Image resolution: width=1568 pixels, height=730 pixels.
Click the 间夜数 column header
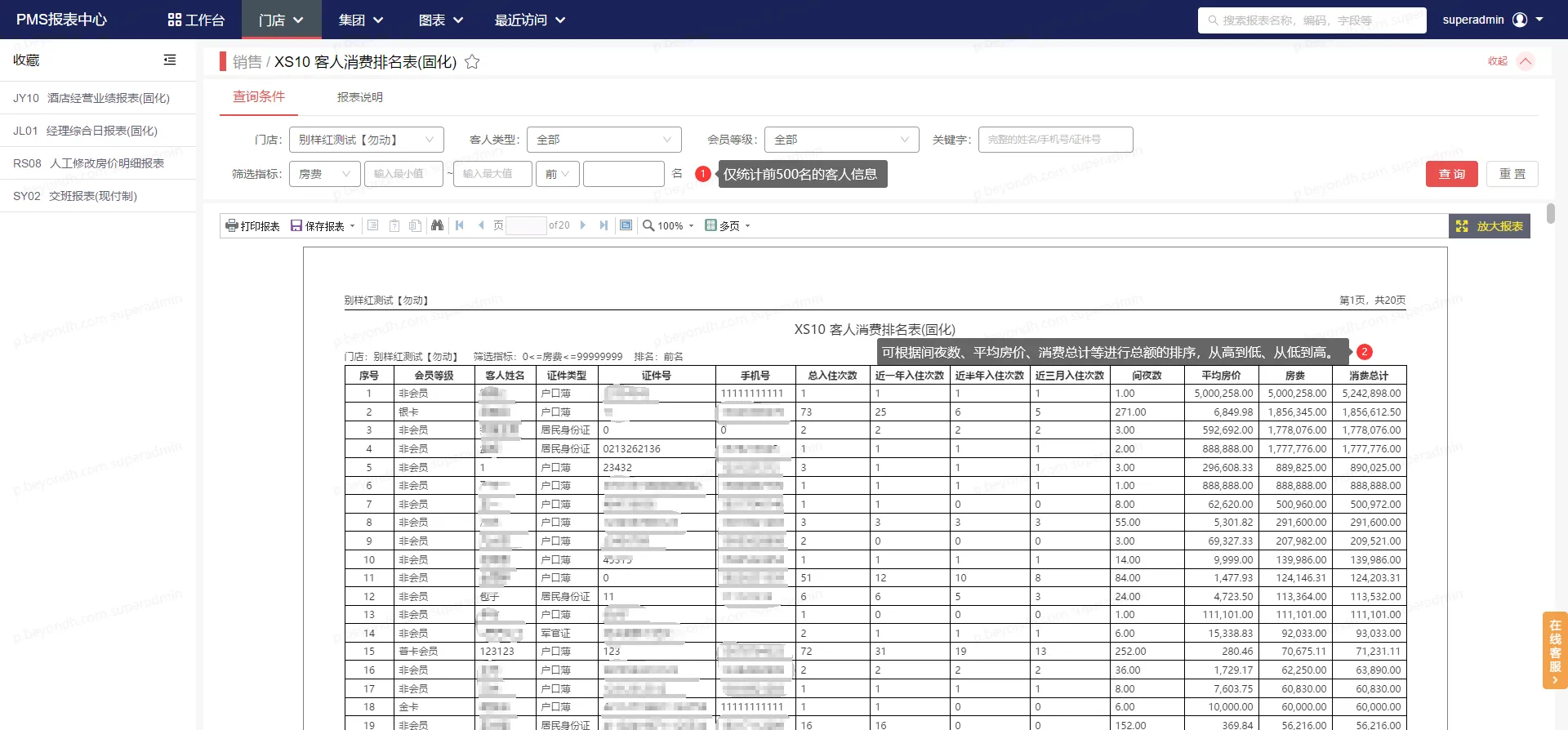click(x=1147, y=376)
